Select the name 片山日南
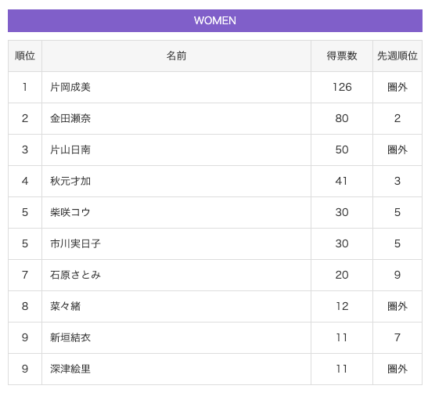This screenshot has width=428, height=400. 70,150
